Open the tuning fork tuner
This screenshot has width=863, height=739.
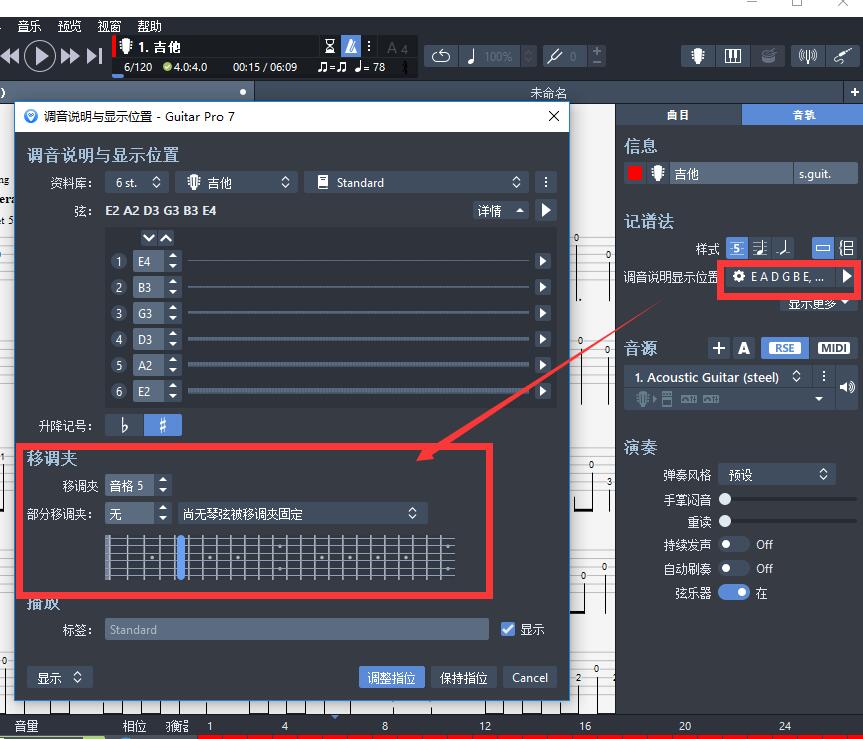pyautogui.click(x=808, y=56)
